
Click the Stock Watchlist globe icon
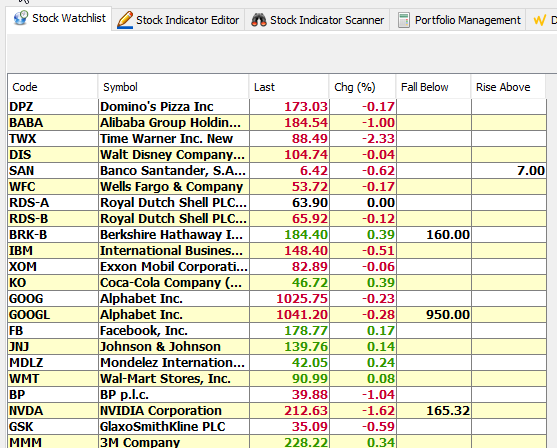coord(20,18)
